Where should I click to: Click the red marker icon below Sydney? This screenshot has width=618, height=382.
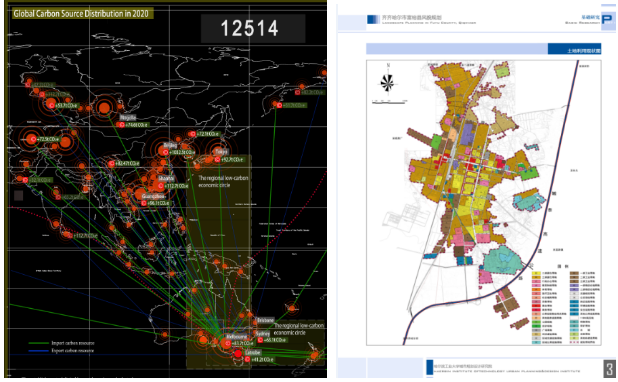point(260,340)
